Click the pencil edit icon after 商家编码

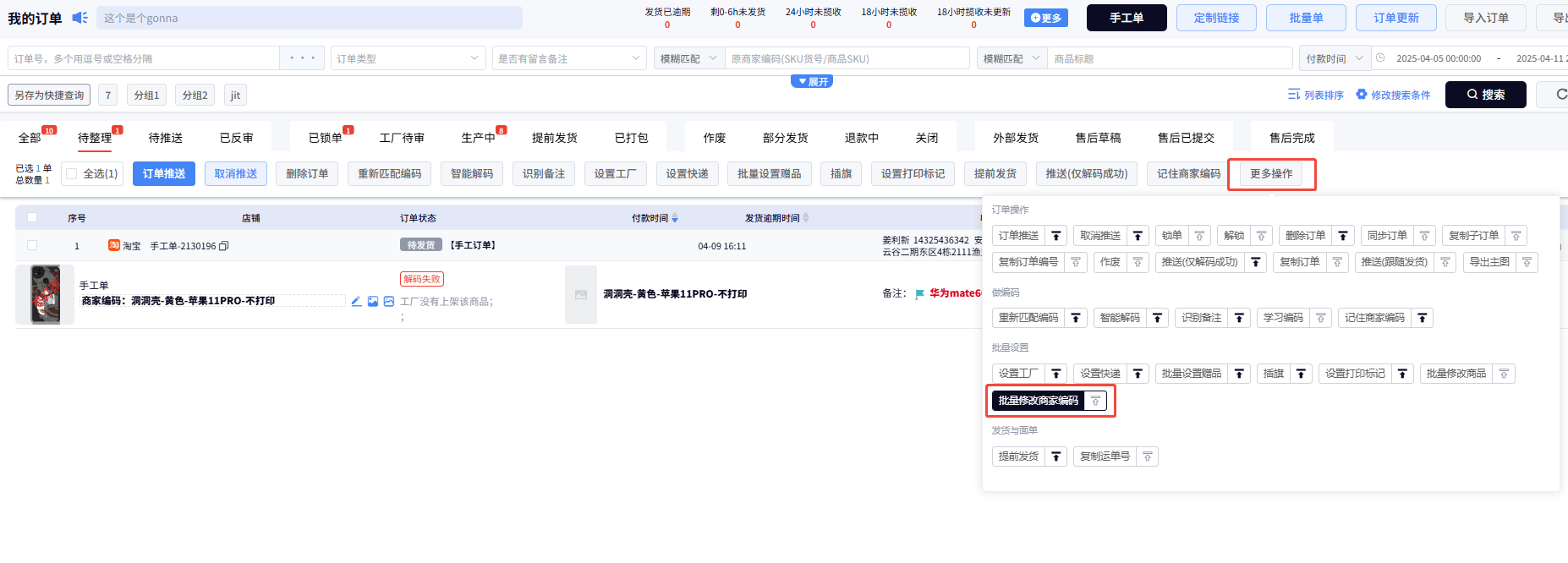pos(356,301)
